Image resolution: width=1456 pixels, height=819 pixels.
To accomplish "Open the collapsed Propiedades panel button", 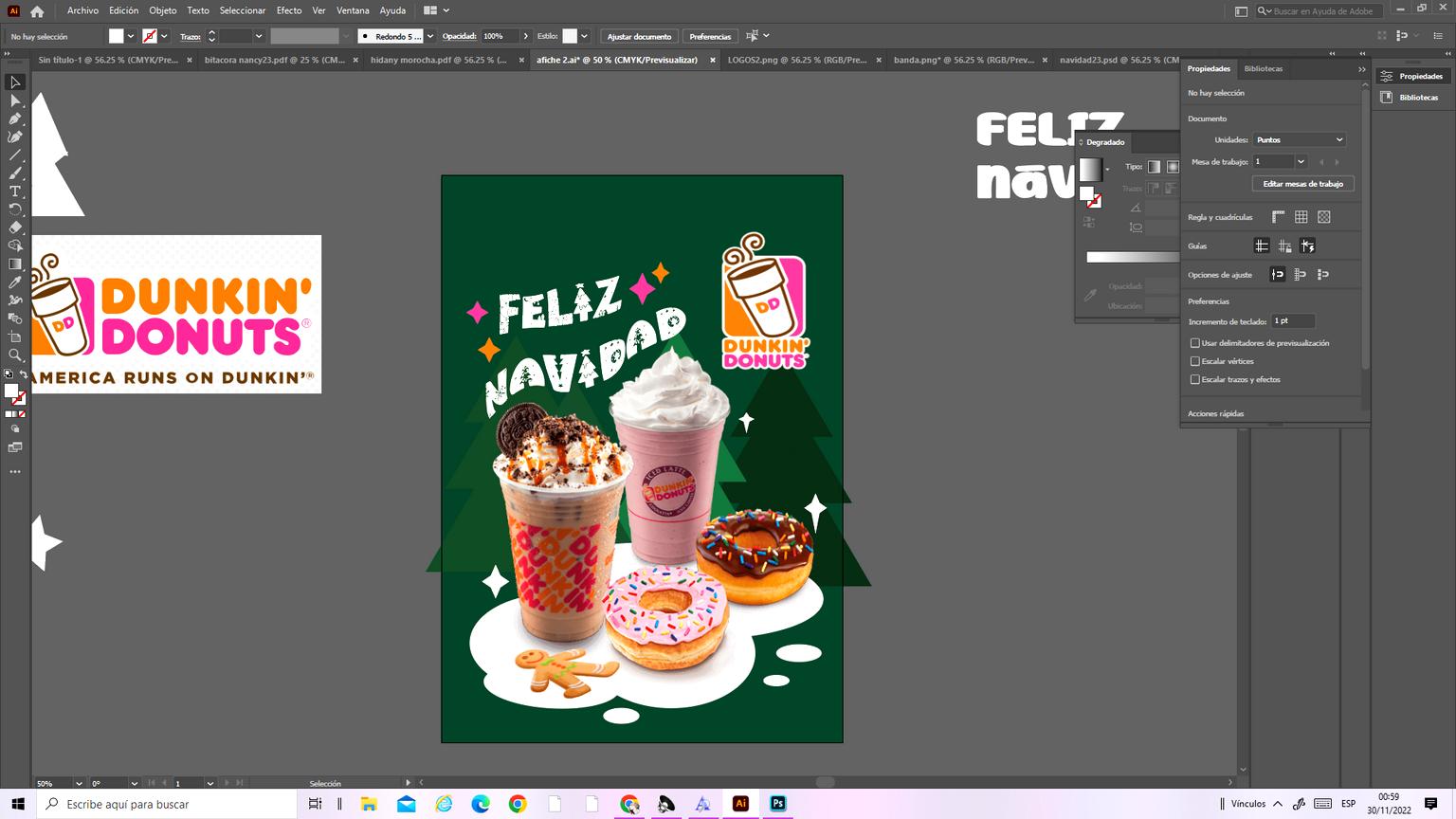I will 1412,76.
